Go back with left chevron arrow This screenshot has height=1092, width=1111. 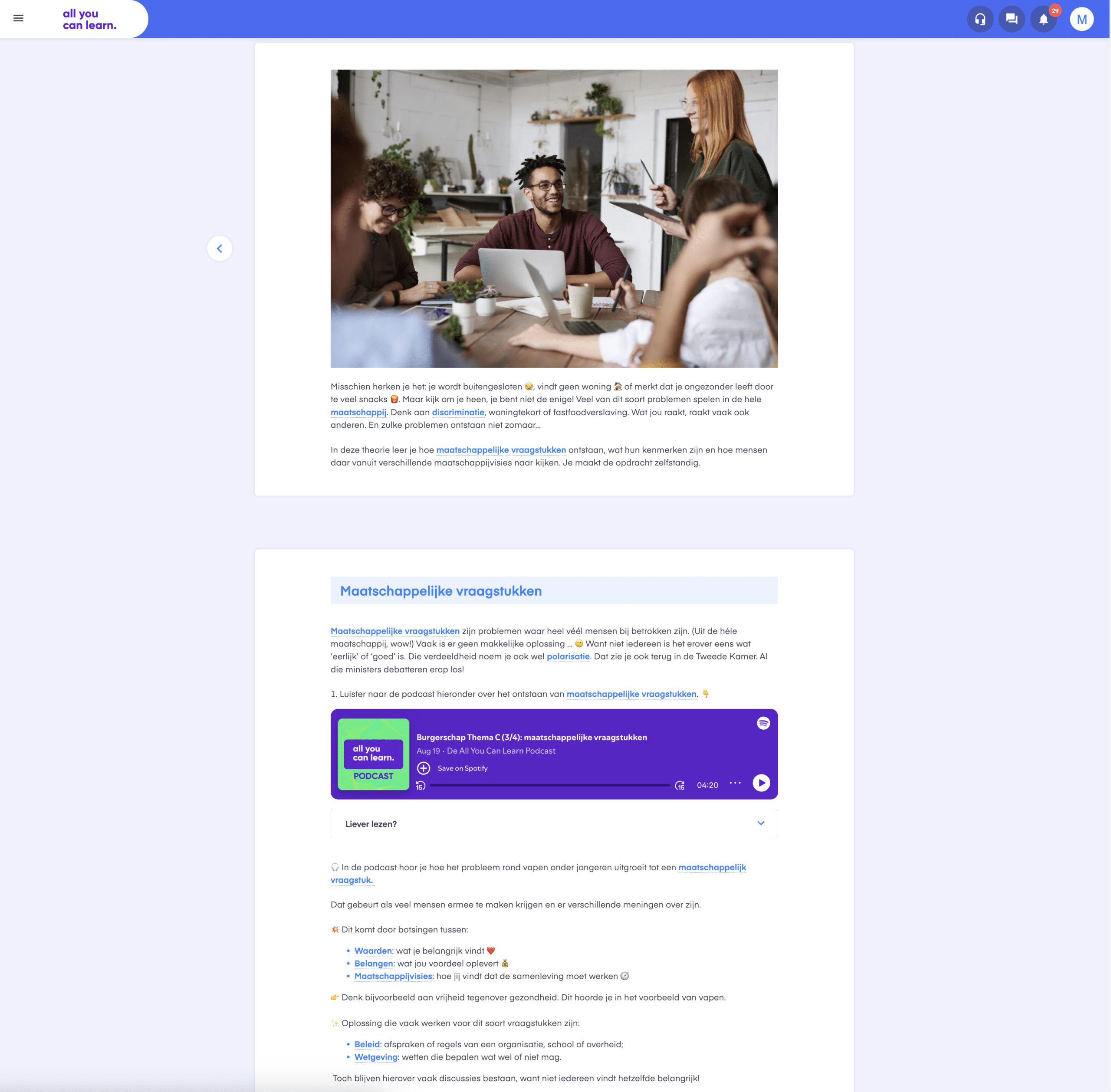[x=219, y=248]
